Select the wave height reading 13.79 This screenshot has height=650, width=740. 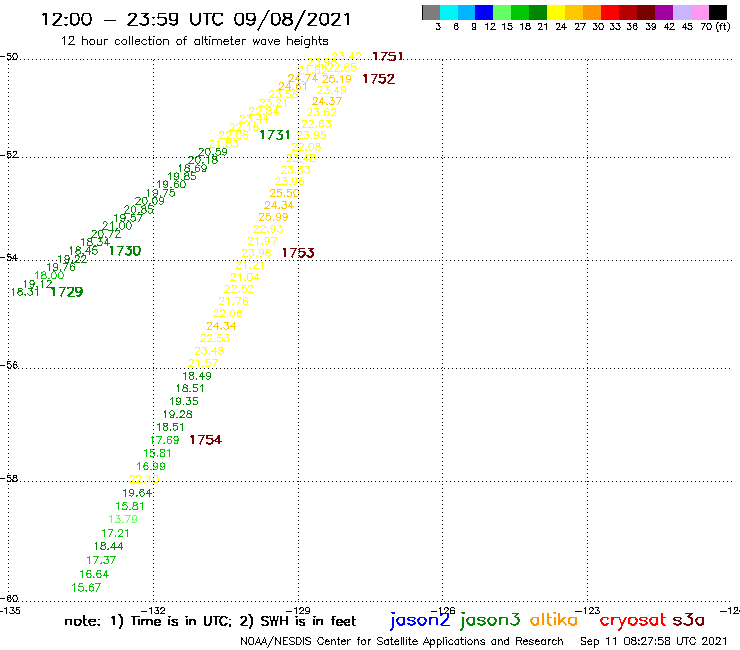(123, 519)
